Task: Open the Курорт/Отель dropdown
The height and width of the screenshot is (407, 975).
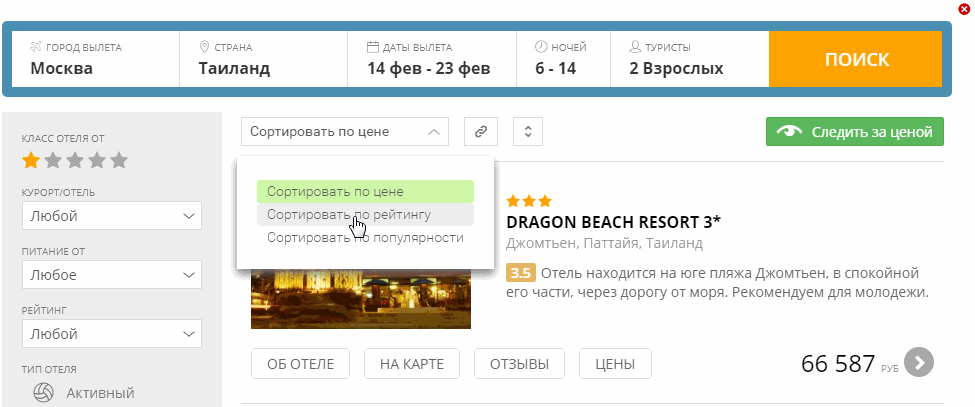Action: click(112, 216)
